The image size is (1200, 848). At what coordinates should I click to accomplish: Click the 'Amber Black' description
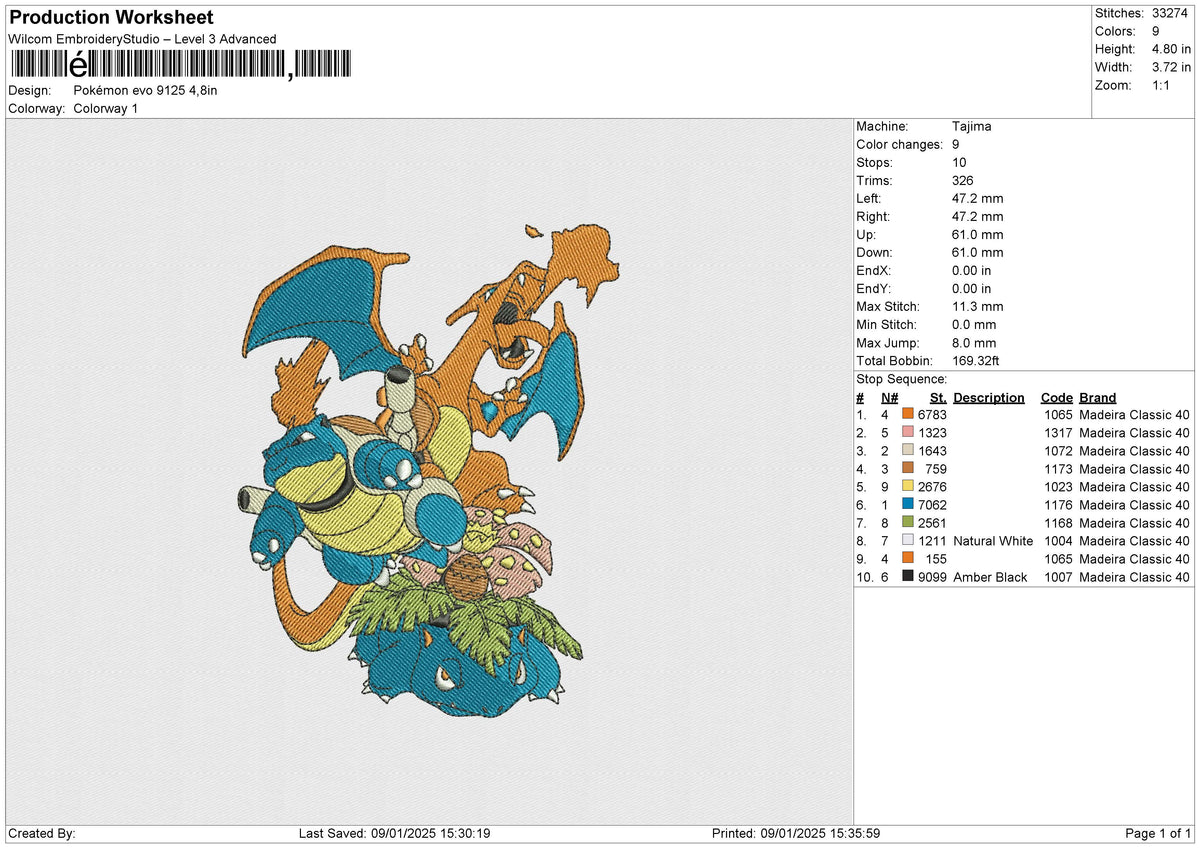point(990,576)
